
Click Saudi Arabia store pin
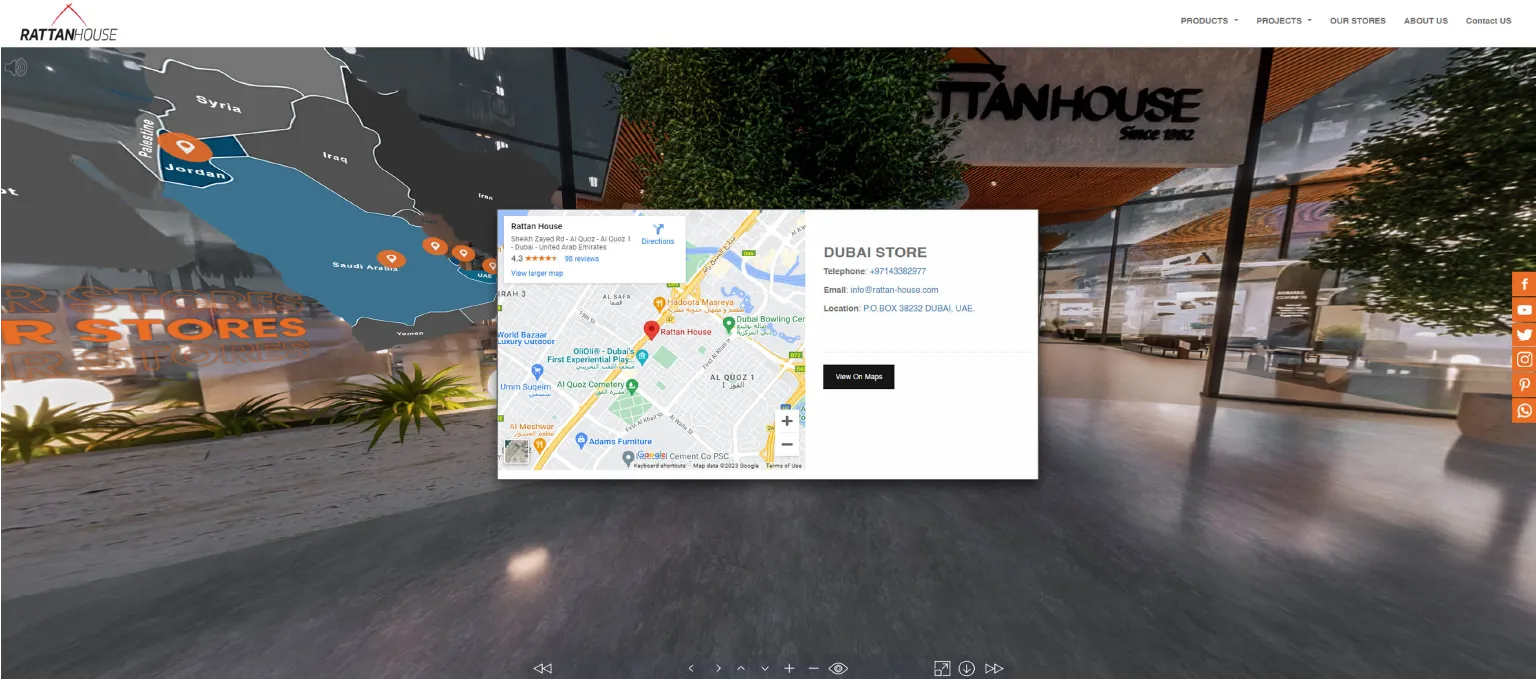click(392, 259)
